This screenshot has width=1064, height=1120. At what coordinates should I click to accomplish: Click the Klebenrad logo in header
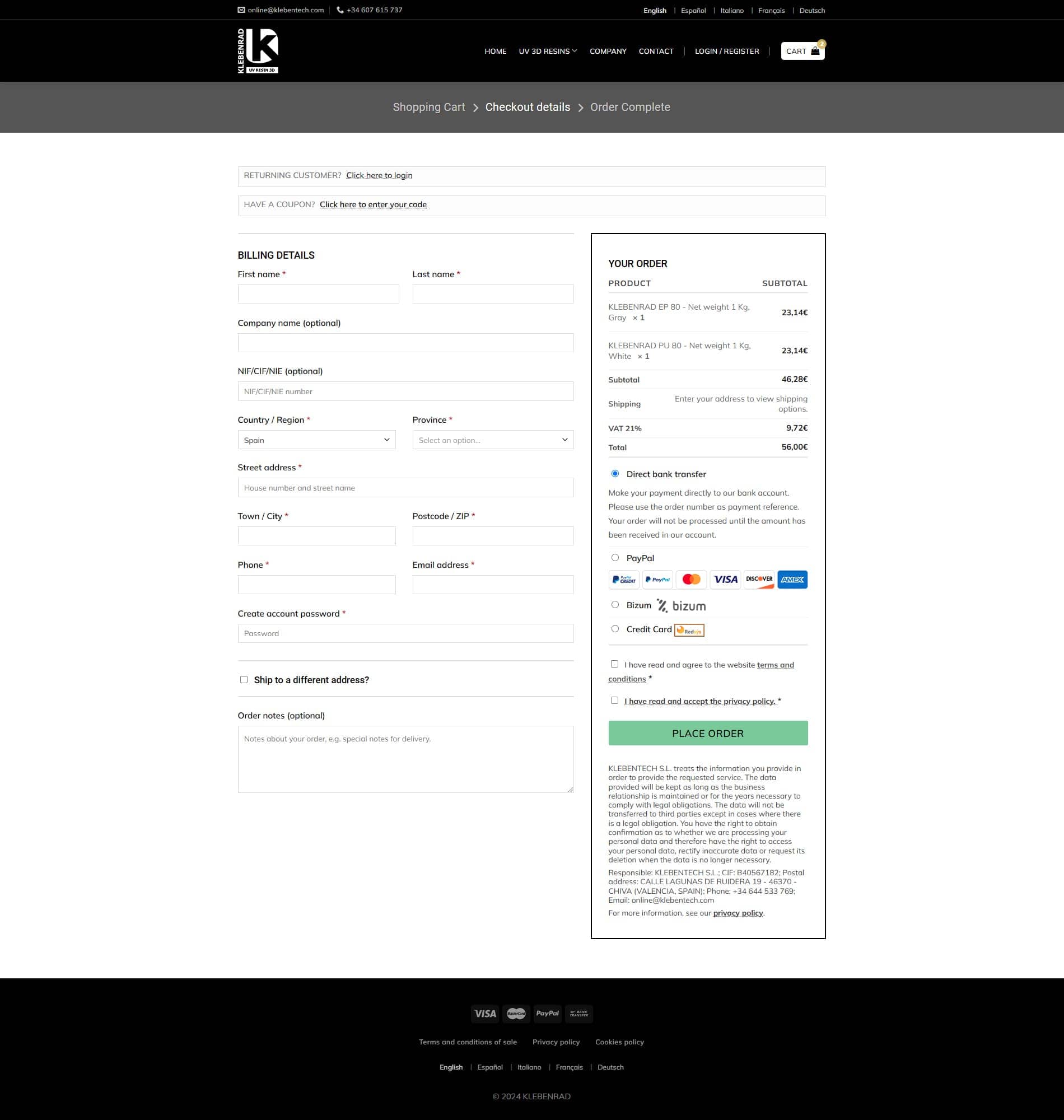tap(258, 51)
